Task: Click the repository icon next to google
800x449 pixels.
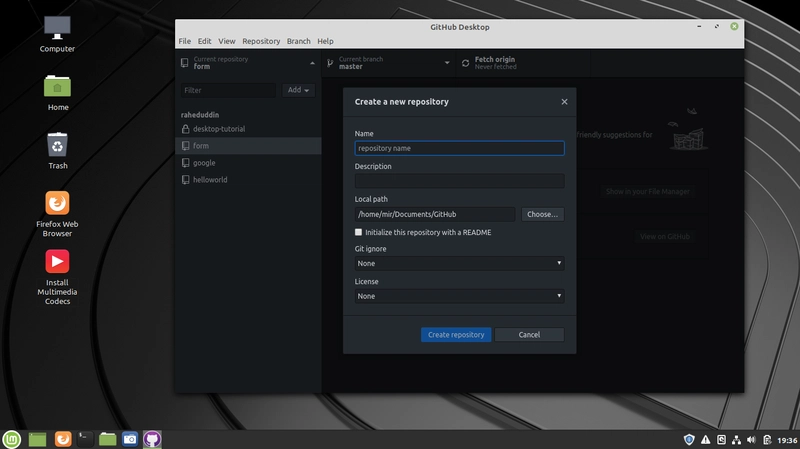Action: pos(185,163)
